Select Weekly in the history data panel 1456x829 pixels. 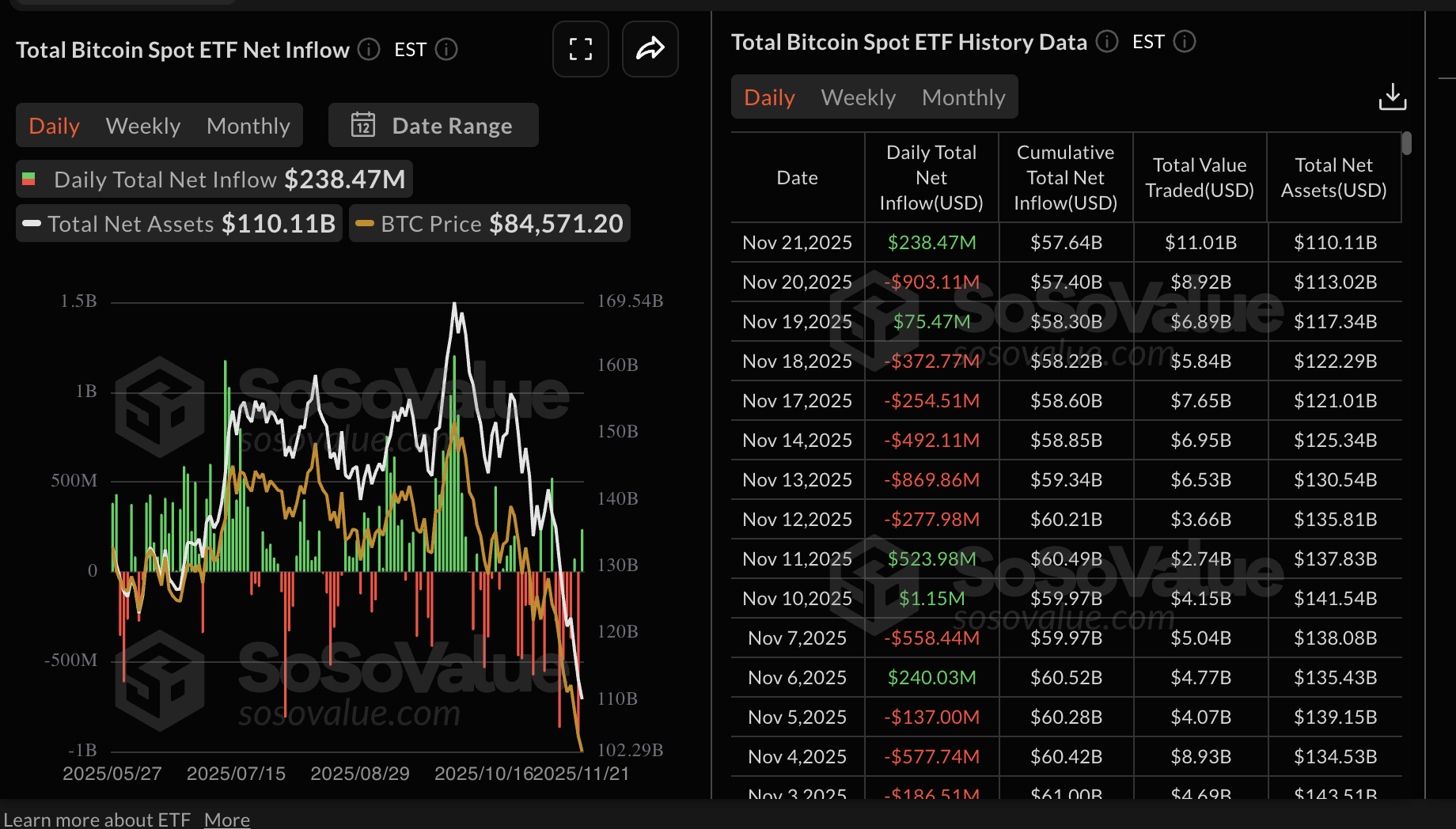tap(858, 97)
